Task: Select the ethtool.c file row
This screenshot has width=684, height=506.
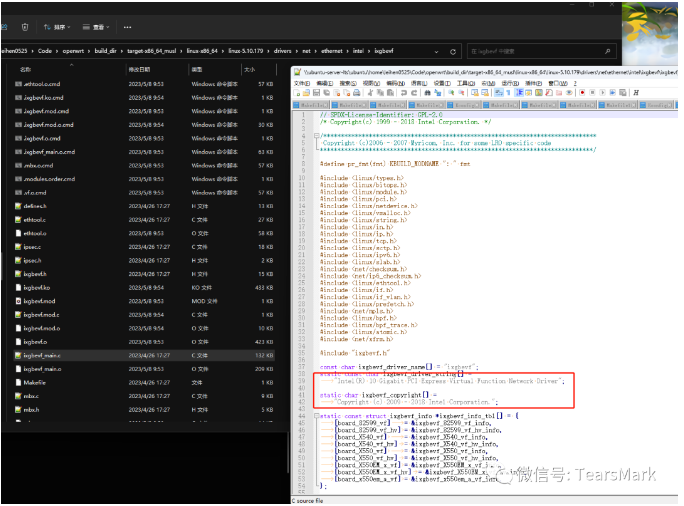Action: tap(144, 220)
